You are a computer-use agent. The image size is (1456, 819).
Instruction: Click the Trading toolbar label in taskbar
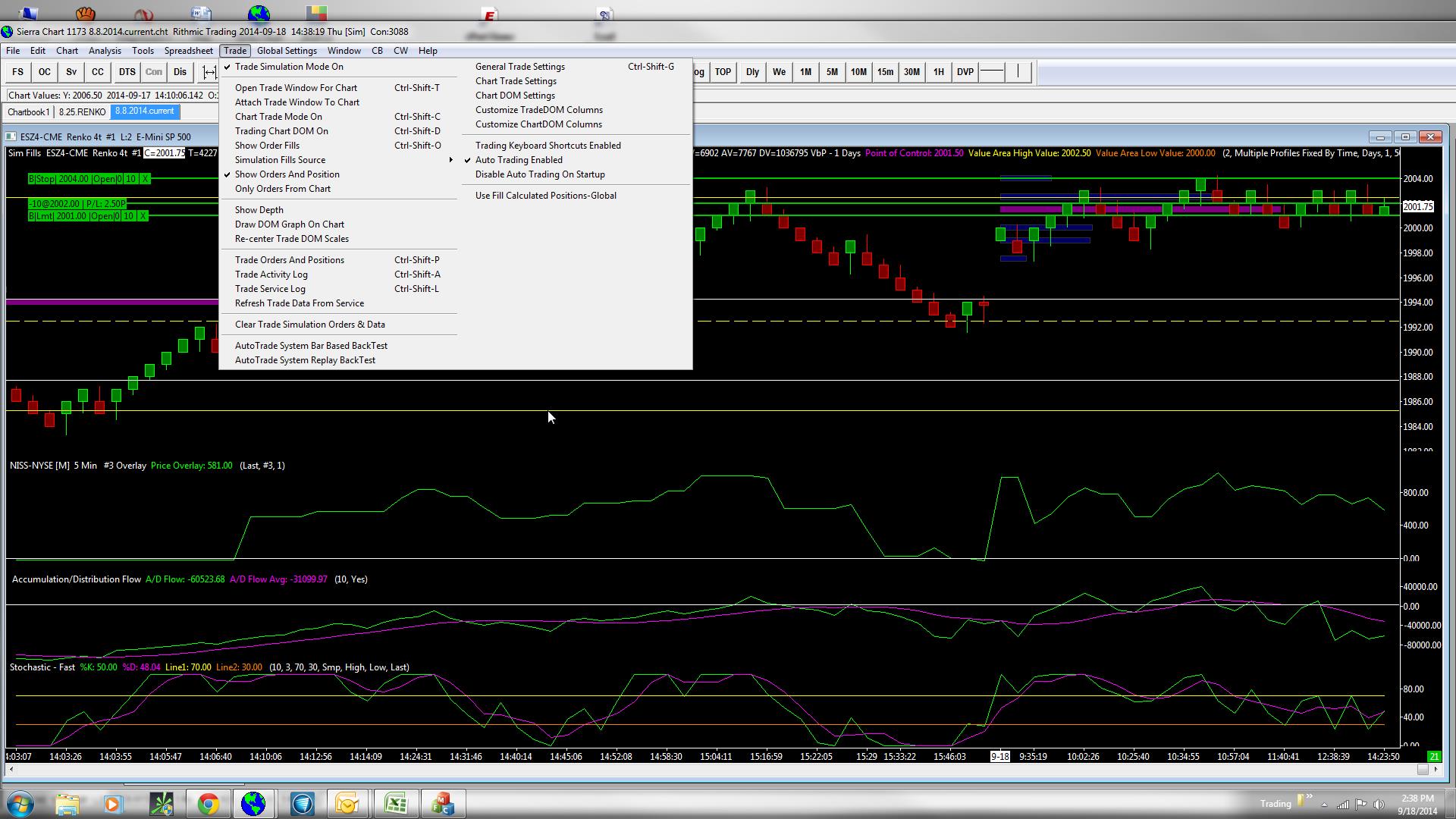(1276, 804)
